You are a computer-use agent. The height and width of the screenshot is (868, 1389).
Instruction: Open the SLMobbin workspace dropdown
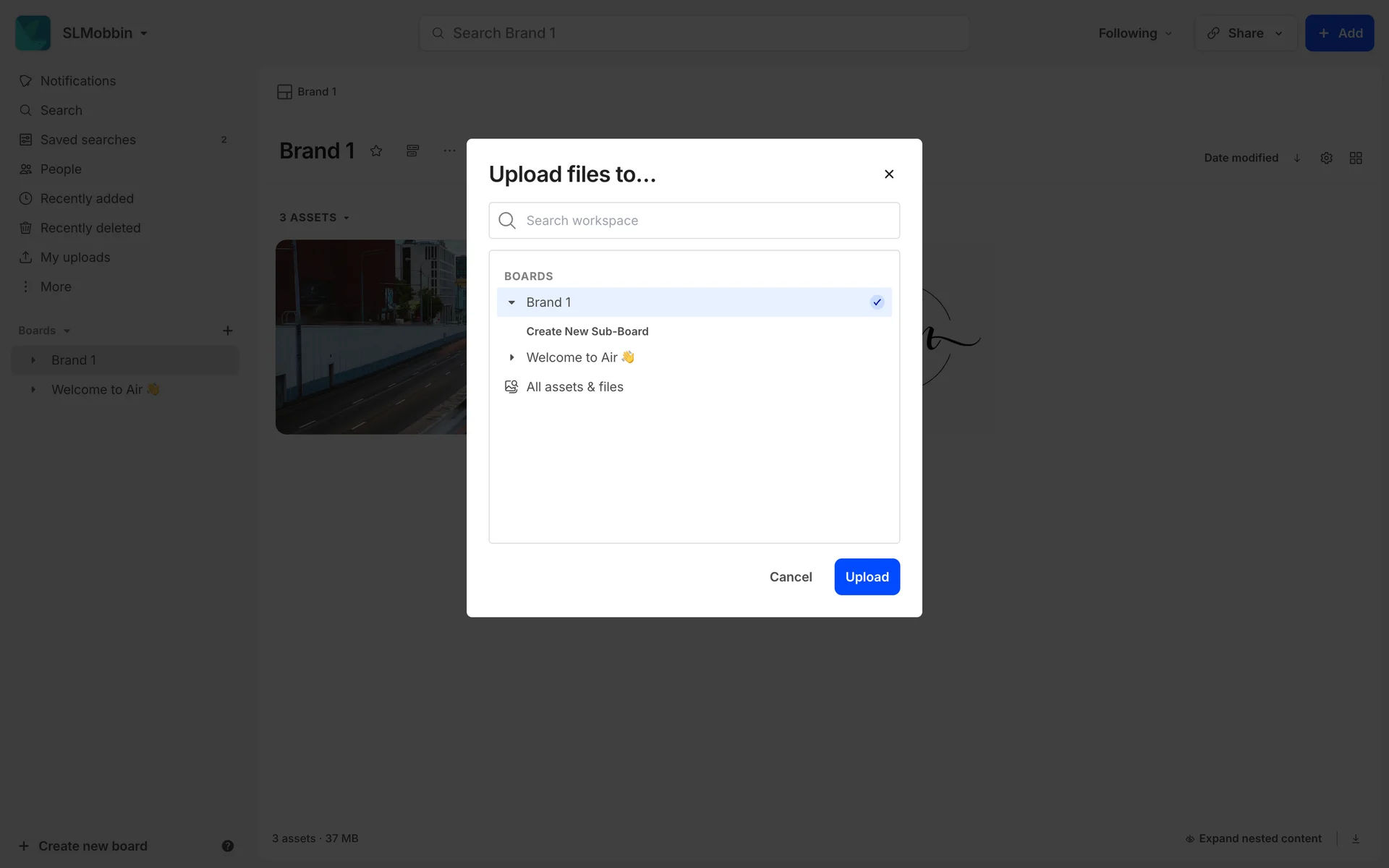pos(105,33)
